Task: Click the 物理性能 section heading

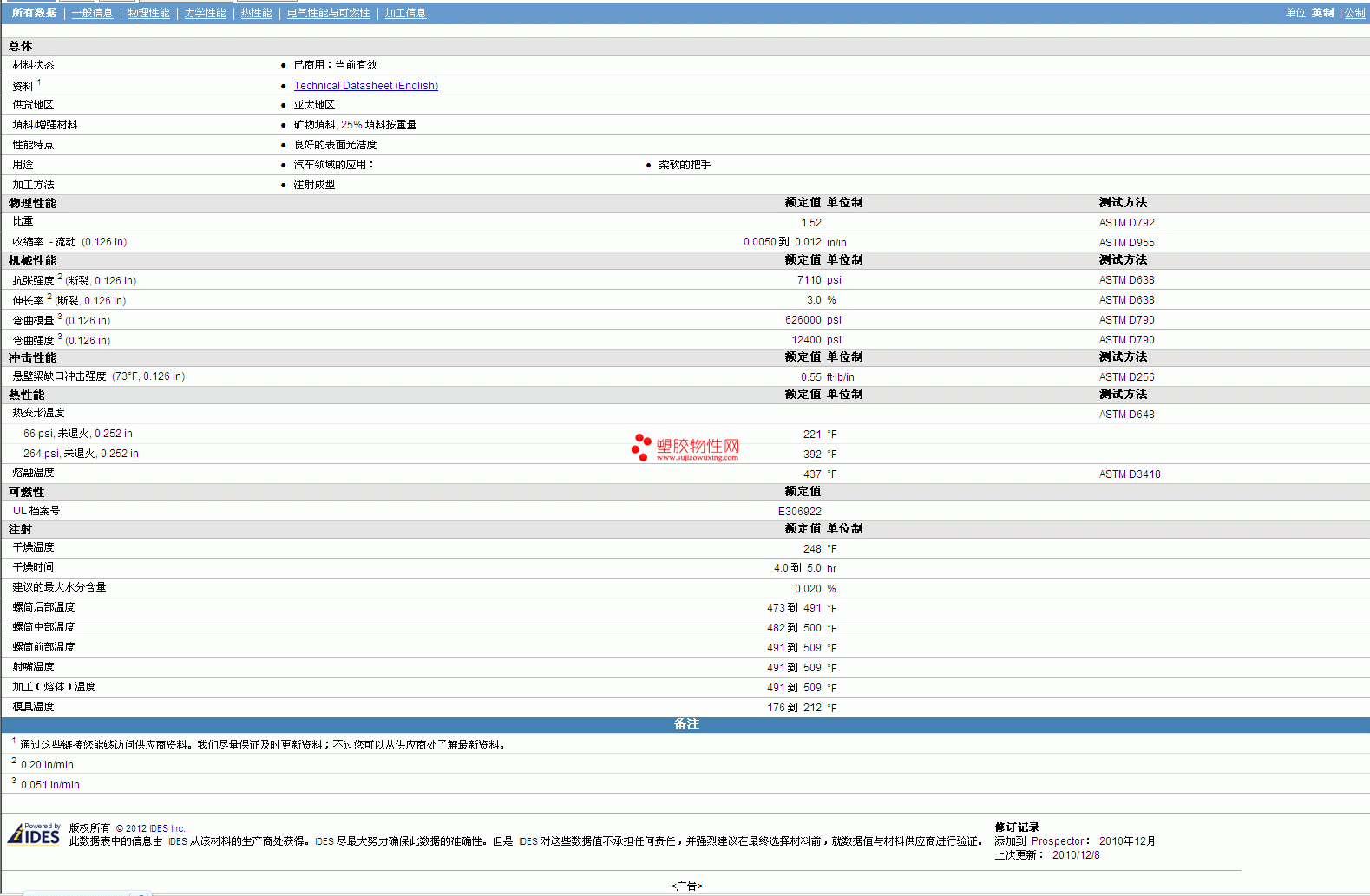Action: click(33, 203)
